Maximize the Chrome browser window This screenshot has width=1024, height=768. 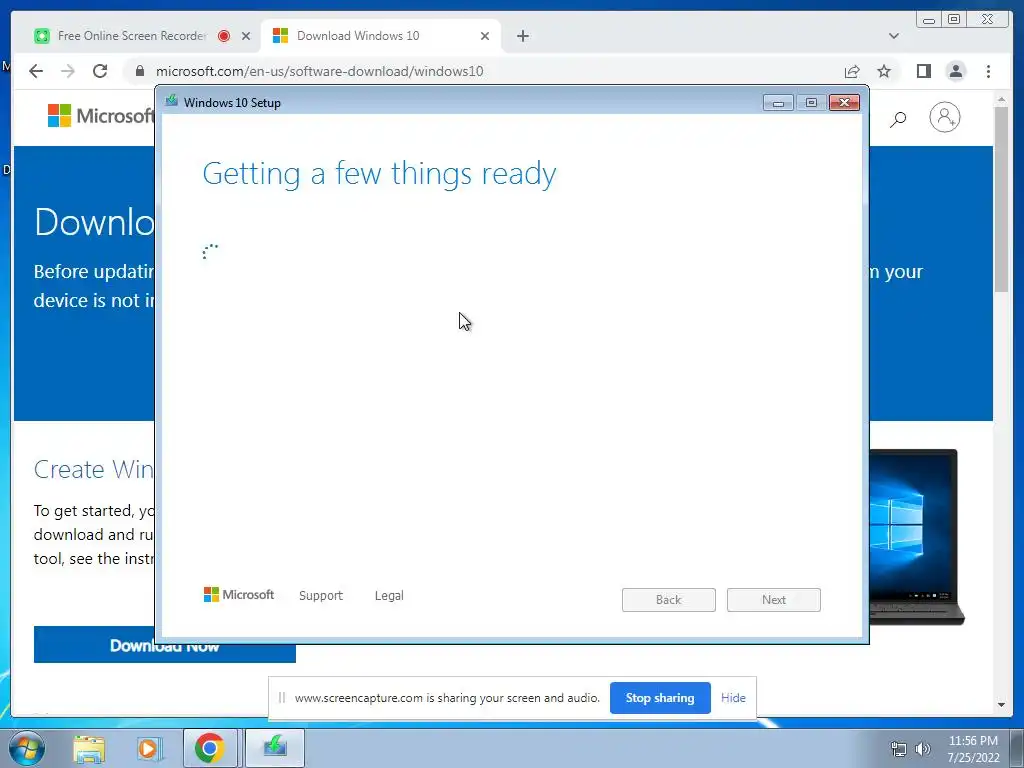point(954,20)
